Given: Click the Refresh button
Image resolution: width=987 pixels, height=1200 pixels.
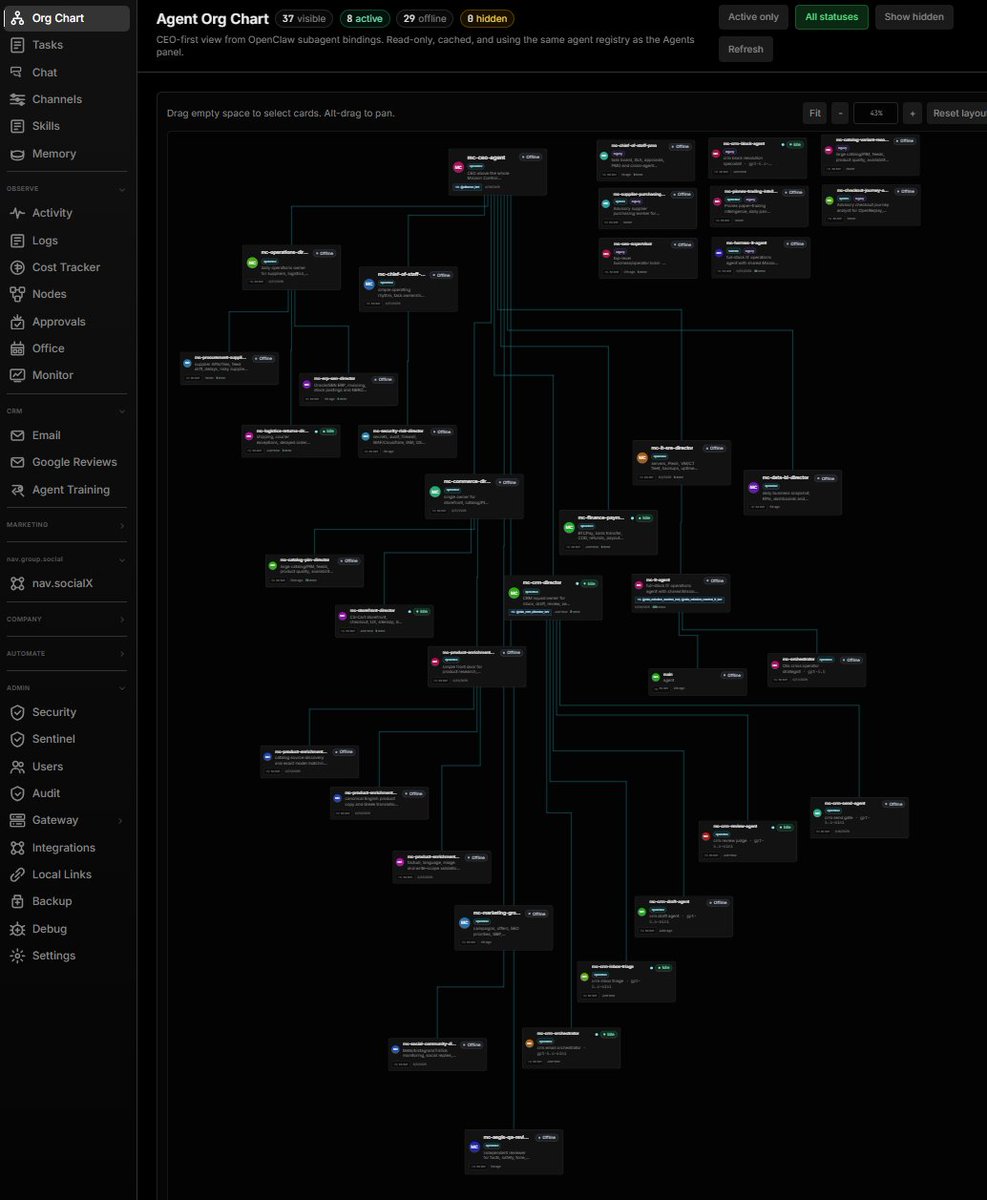Looking at the screenshot, I should pos(746,49).
